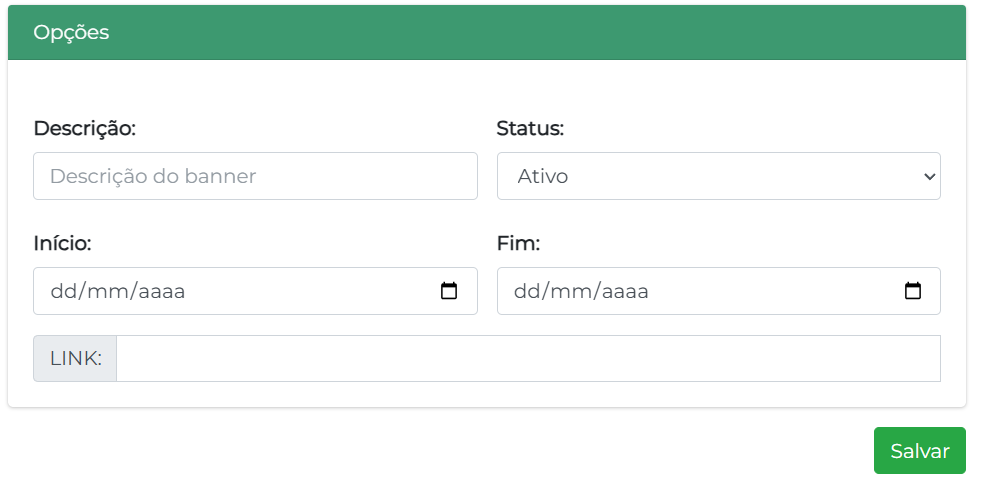This screenshot has width=983, height=484.
Task: Click the Status field label
Action: pyautogui.click(x=530, y=128)
